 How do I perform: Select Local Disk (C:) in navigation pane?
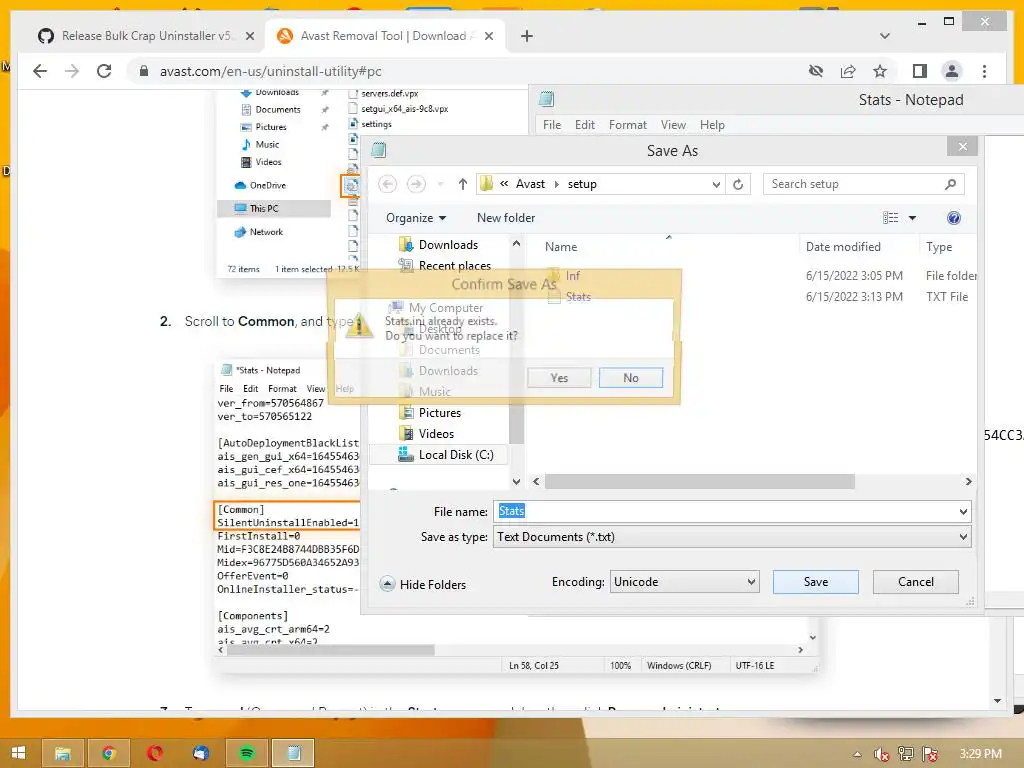(456, 455)
